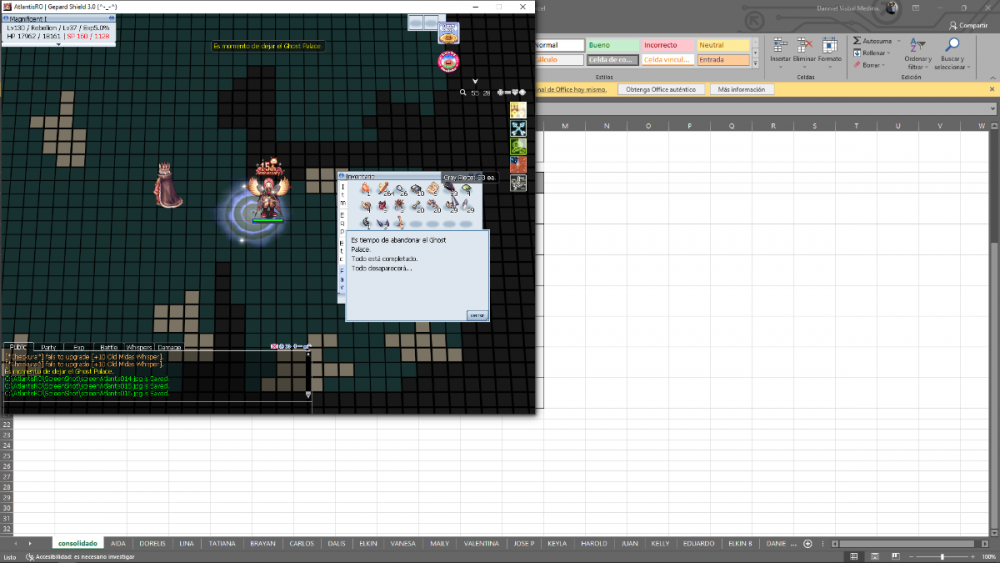Open the Formato cells icon
The height and width of the screenshot is (563, 1000).
(x=830, y=46)
